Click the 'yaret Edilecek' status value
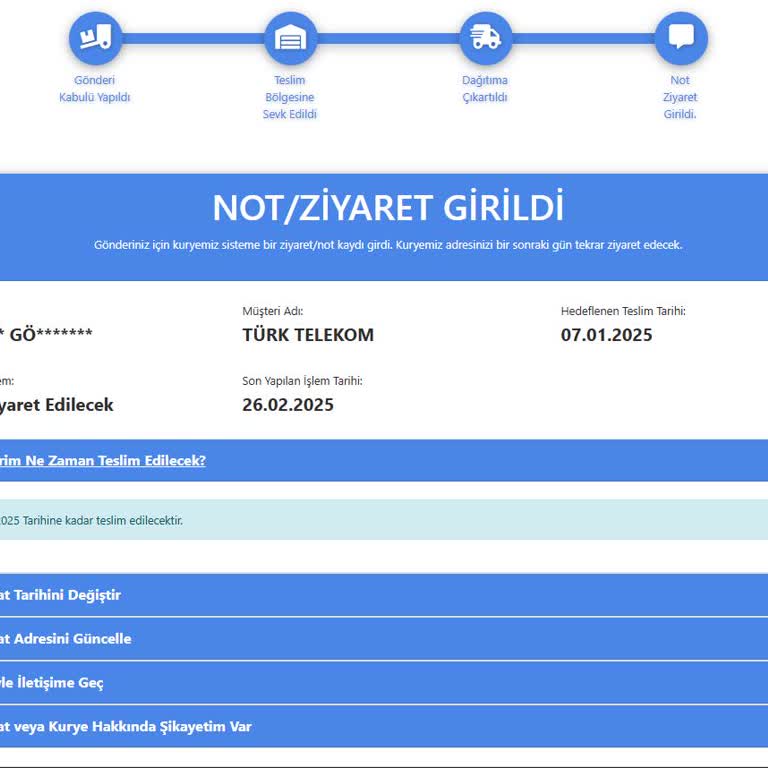 [56, 405]
